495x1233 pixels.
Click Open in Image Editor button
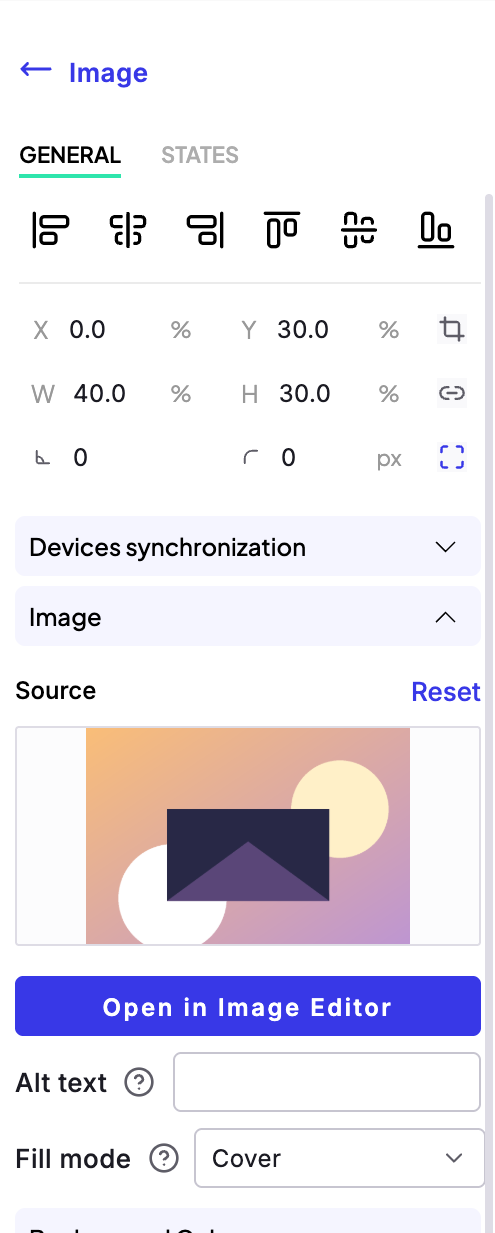click(248, 1006)
